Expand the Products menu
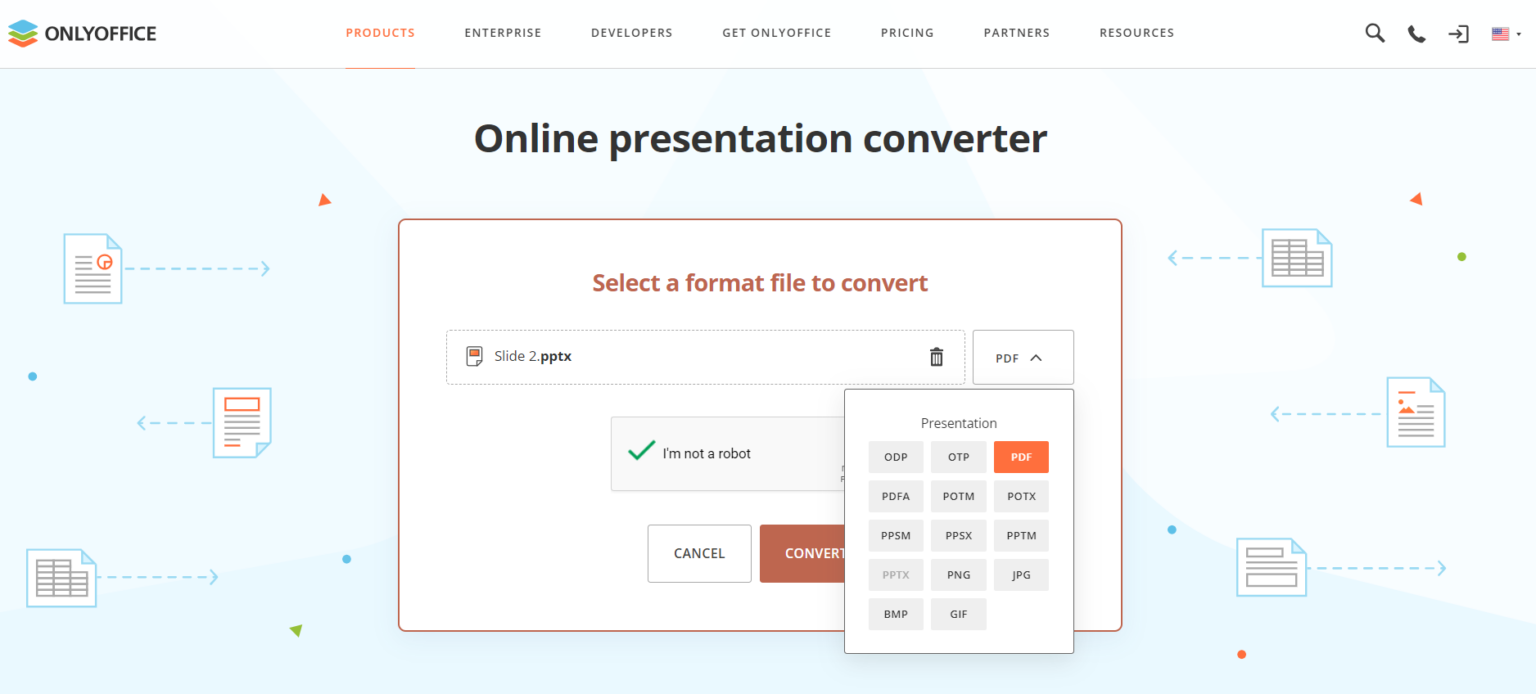This screenshot has width=1536, height=694. pos(380,32)
